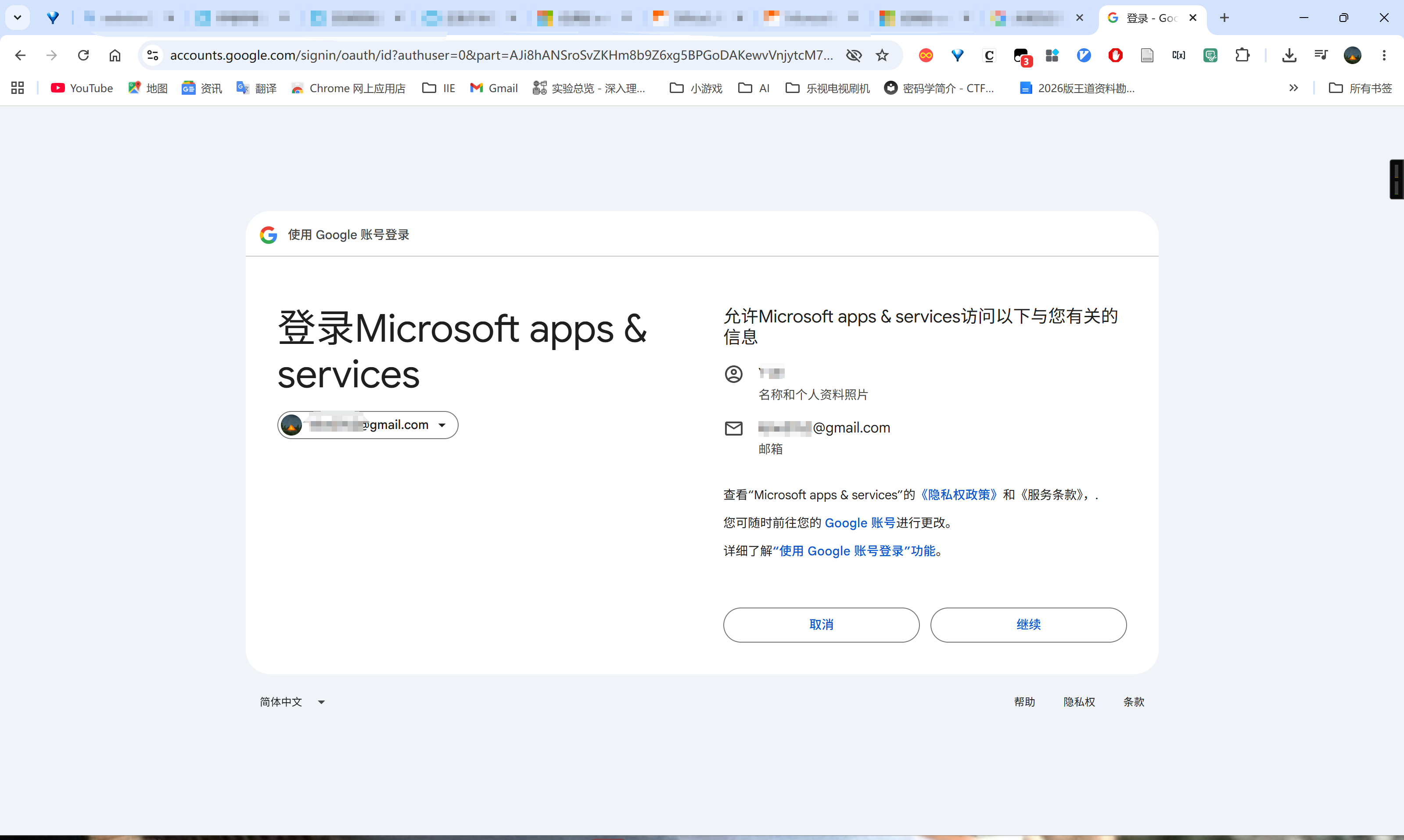Click the 继续 button
The height and width of the screenshot is (840, 1404).
1028,624
